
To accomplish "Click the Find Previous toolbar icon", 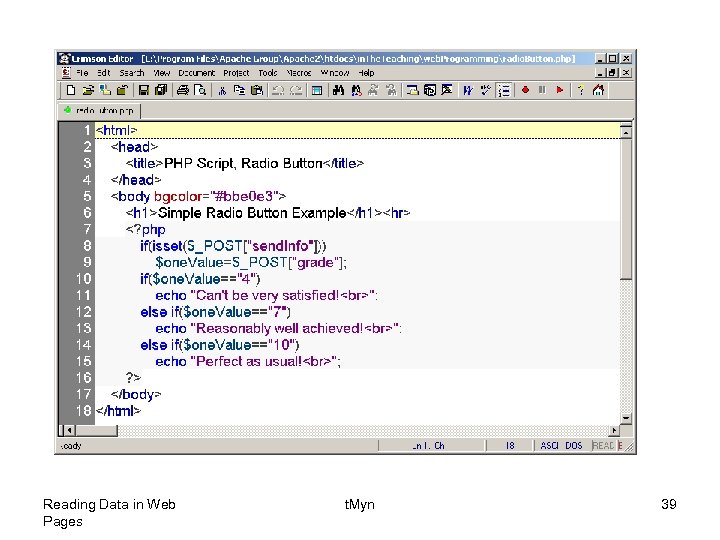I will 391,90.
